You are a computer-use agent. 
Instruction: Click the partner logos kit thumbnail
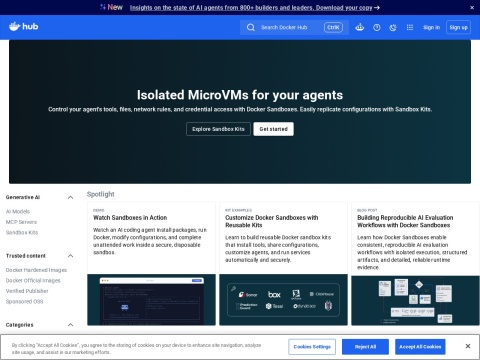coord(283,300)
